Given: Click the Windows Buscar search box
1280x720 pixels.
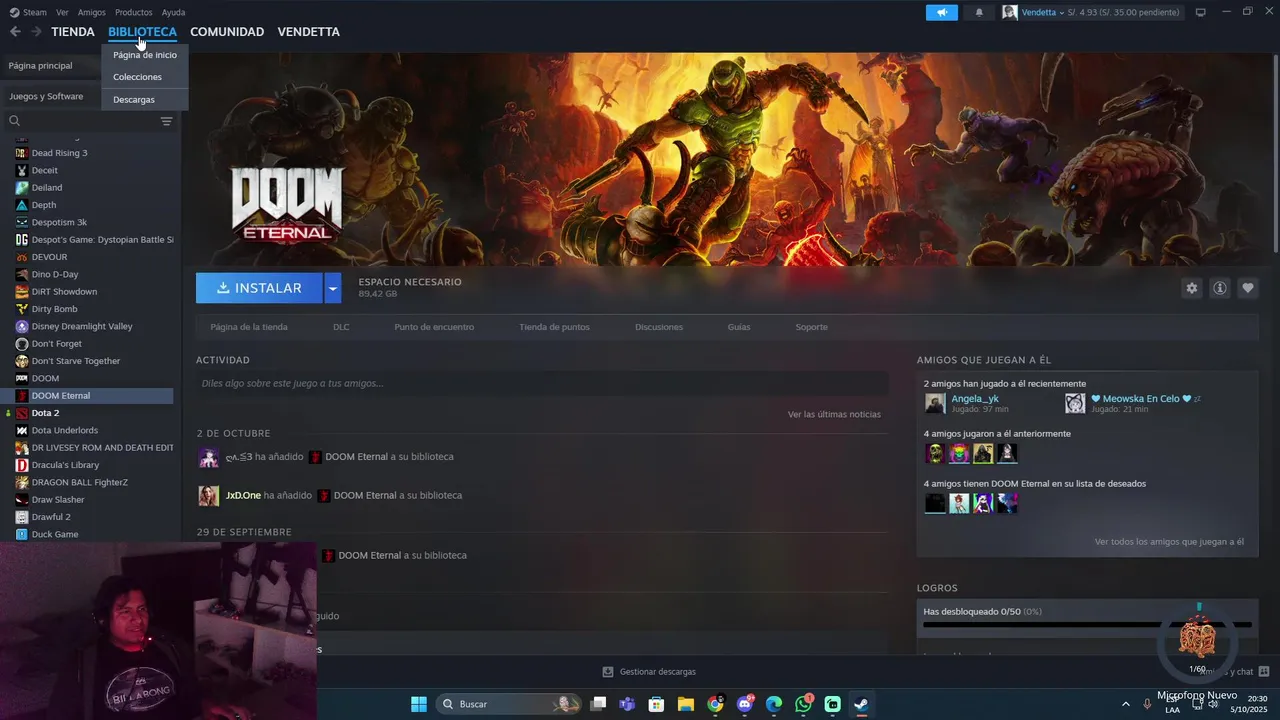Looking at the screenshot, I should coord(509,704).
